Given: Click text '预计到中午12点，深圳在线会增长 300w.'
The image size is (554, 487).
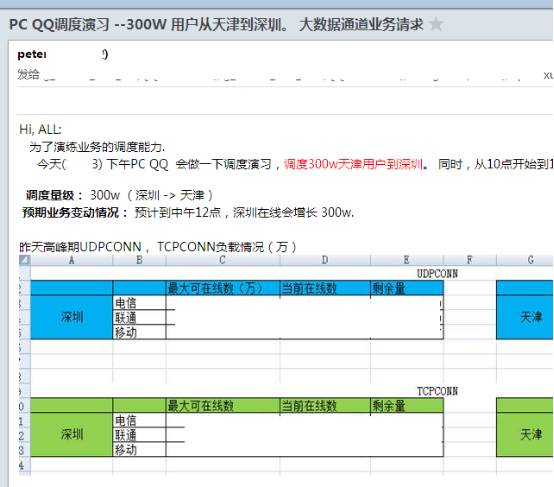Looking at the screenshot, I should (x=244, y=212).
